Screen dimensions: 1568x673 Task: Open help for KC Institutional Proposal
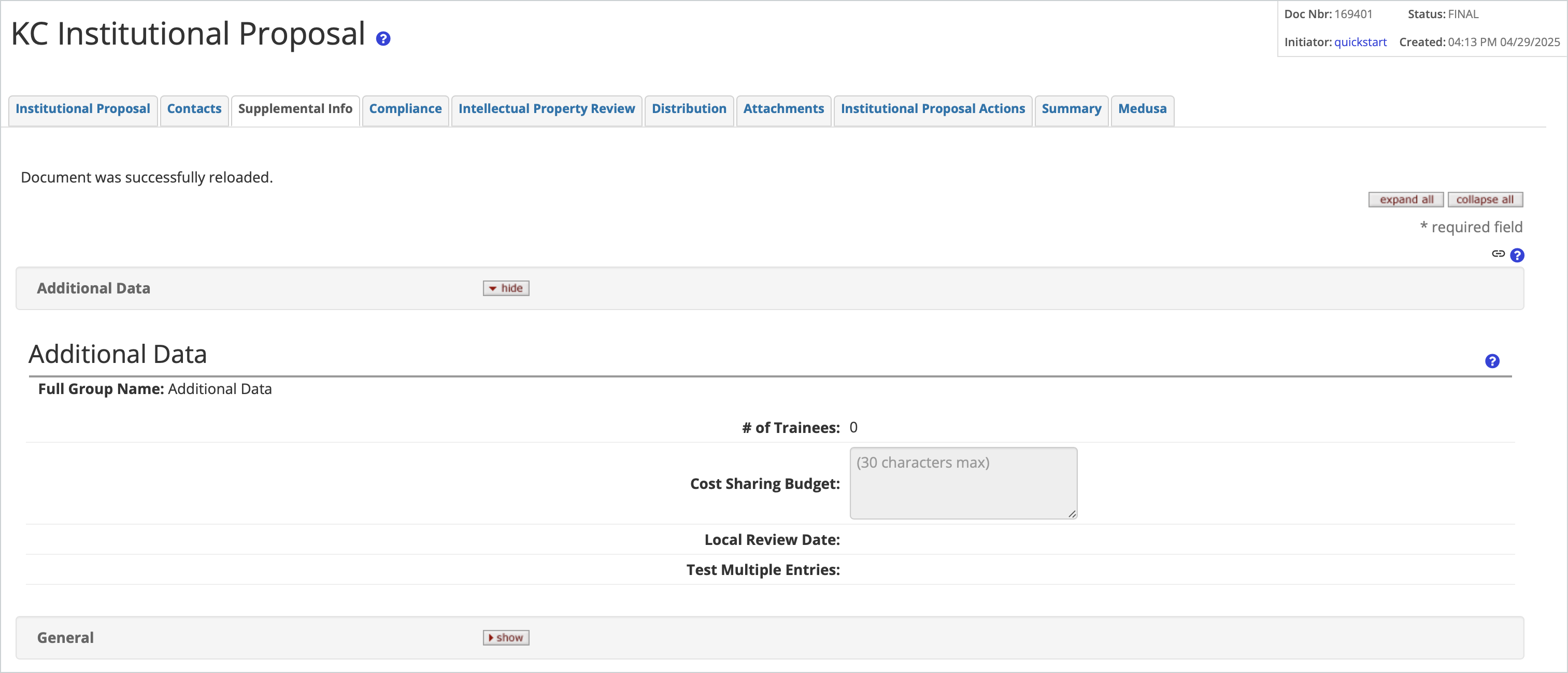[383, 38]
